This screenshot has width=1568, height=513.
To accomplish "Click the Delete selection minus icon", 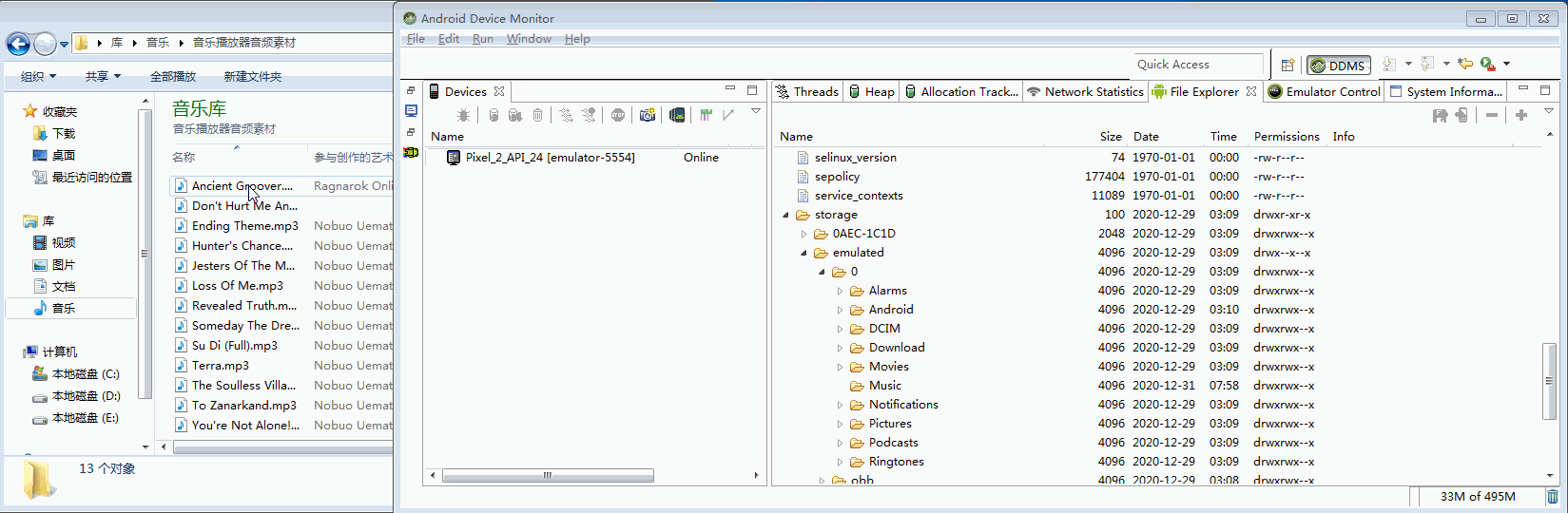I will [1492, 115].
